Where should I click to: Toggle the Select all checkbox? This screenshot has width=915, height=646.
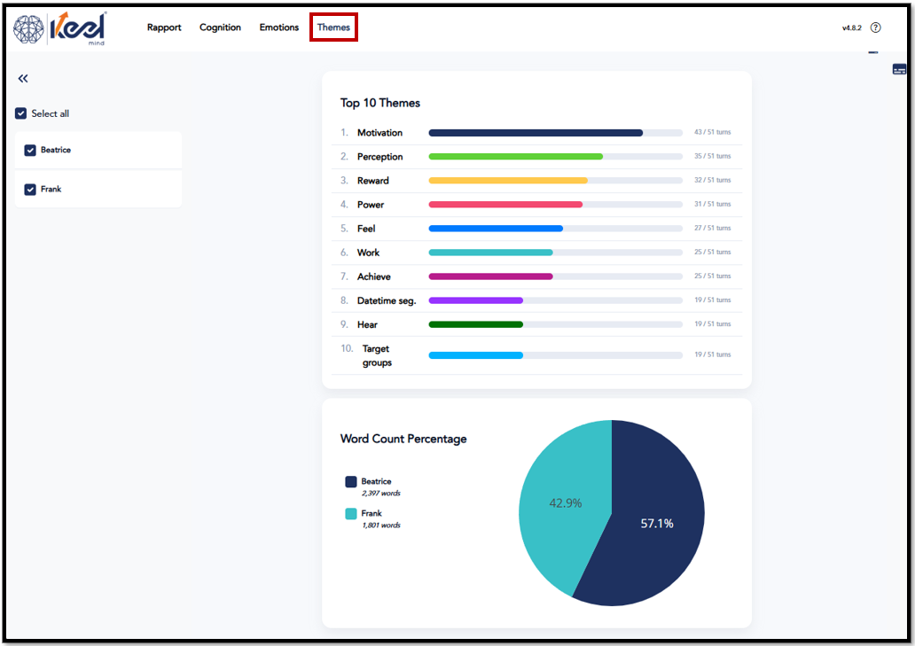pos(21,113)
